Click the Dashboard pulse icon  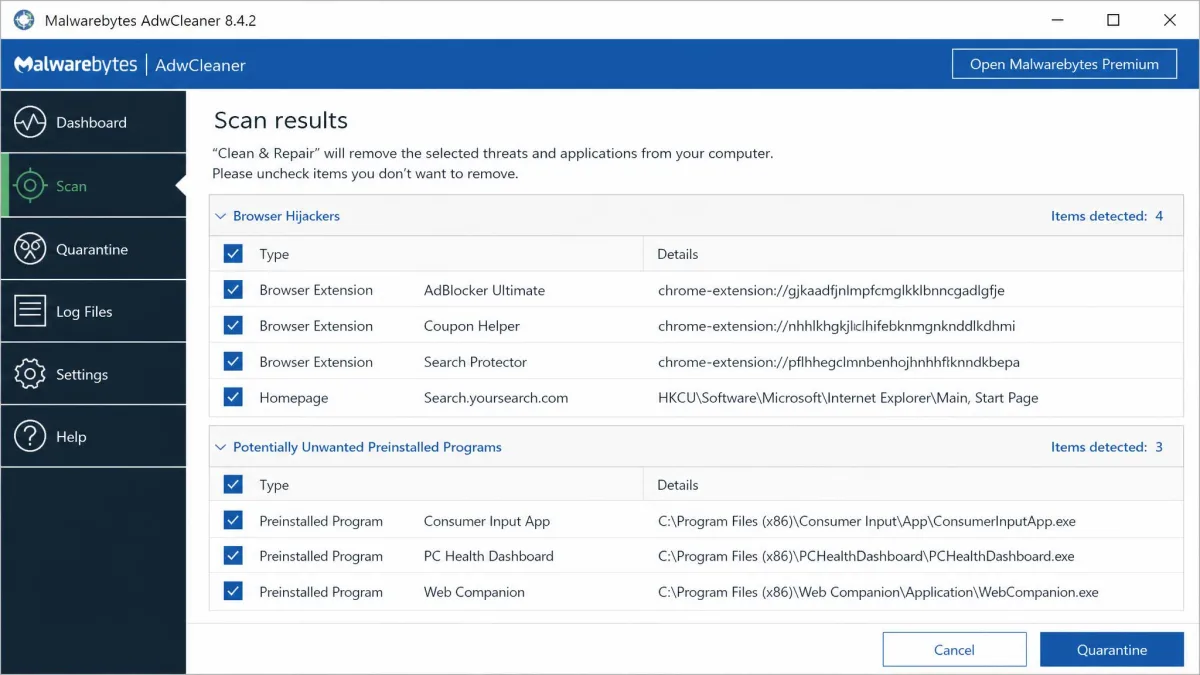pyautogui.click(x=30, y=122)
